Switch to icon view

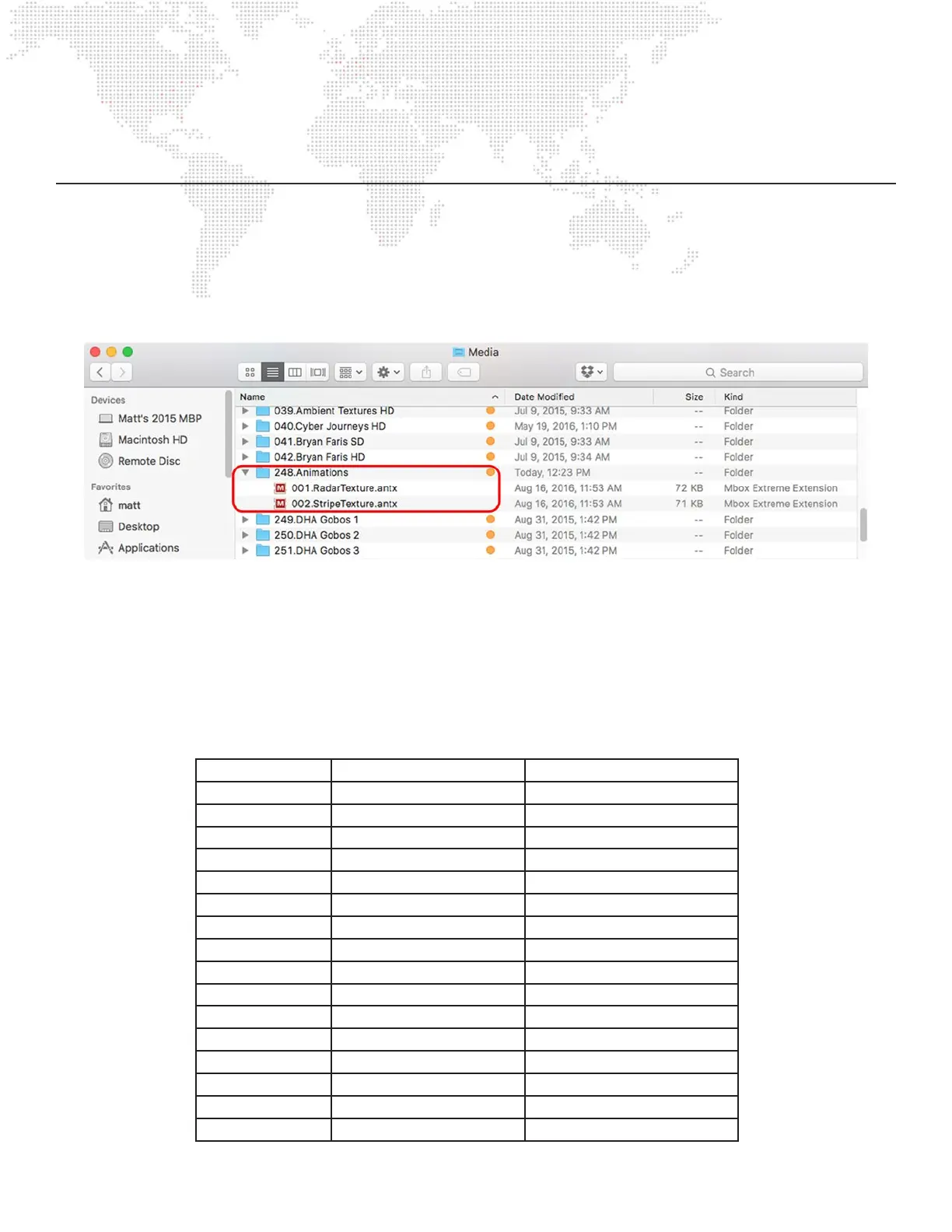pos(250,373)
